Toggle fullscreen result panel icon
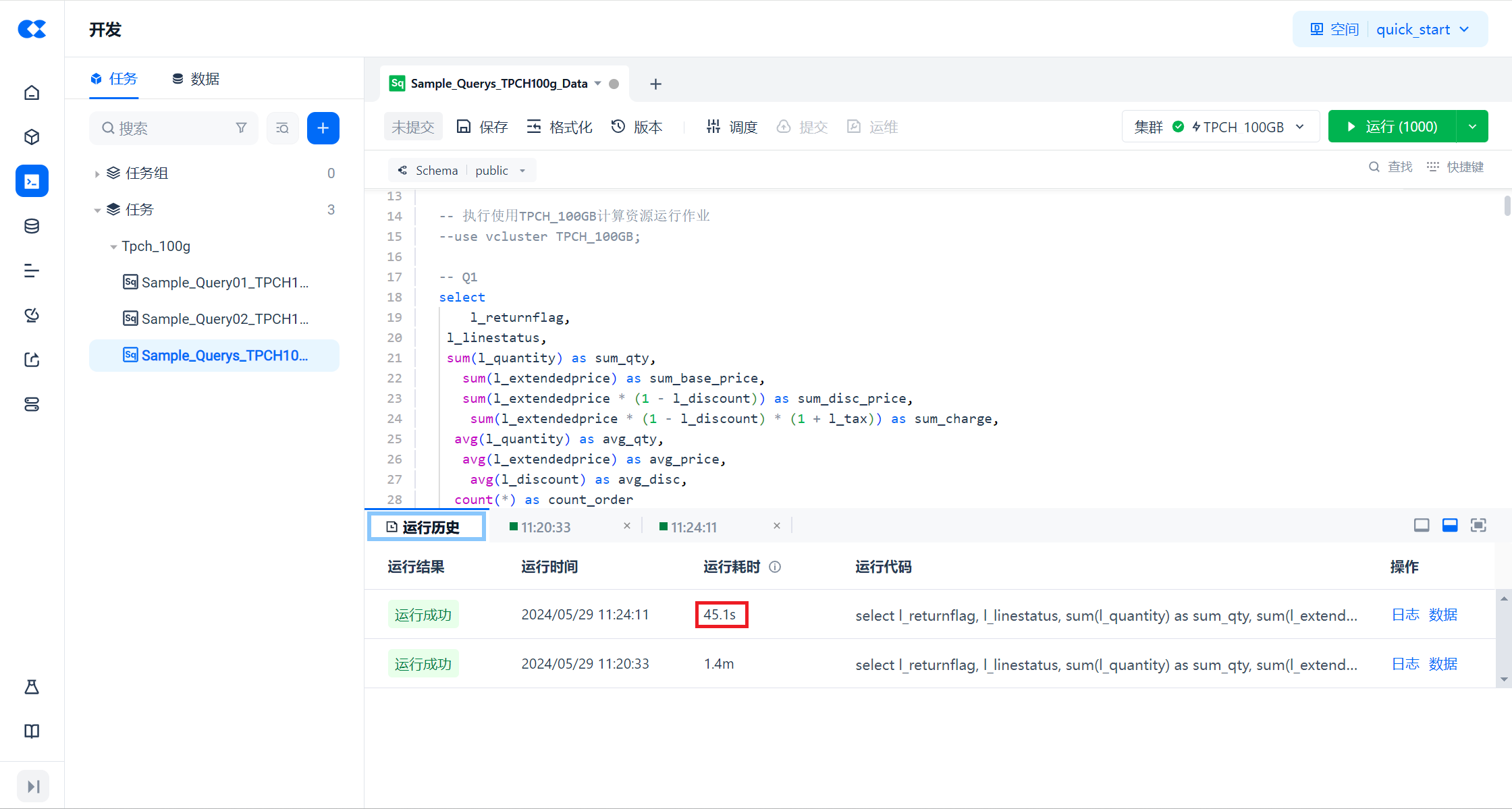The height and width of the screenshot is (809, 1512). tap(1478, 526)
